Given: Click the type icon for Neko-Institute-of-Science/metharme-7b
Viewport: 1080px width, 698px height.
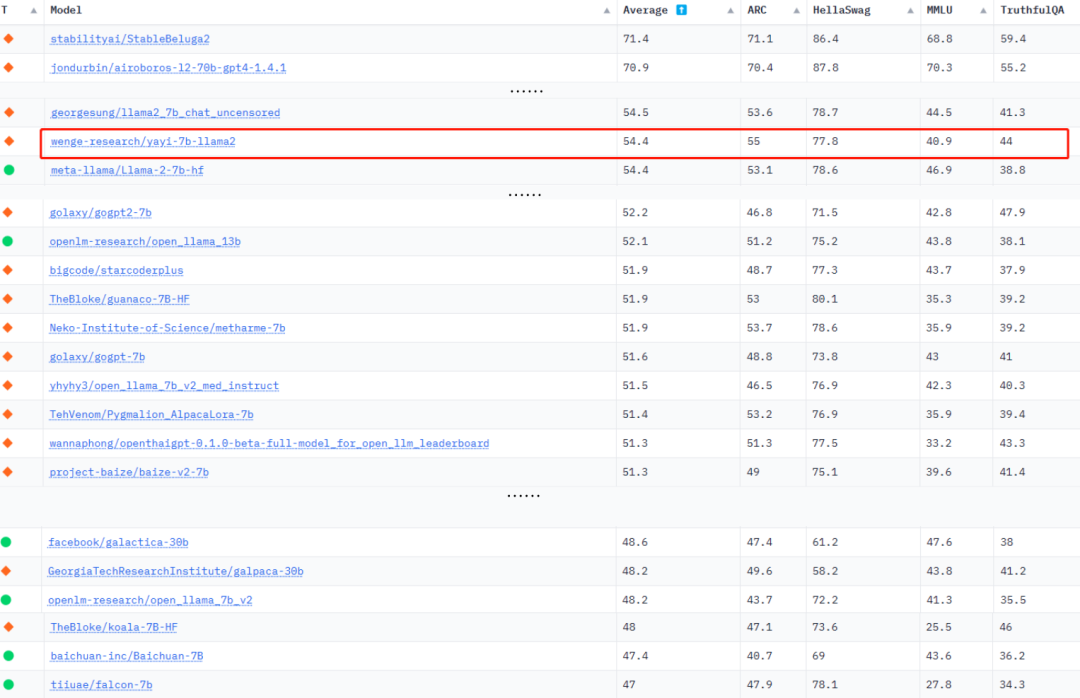Looking at the screenshot, I should (8, 328).
